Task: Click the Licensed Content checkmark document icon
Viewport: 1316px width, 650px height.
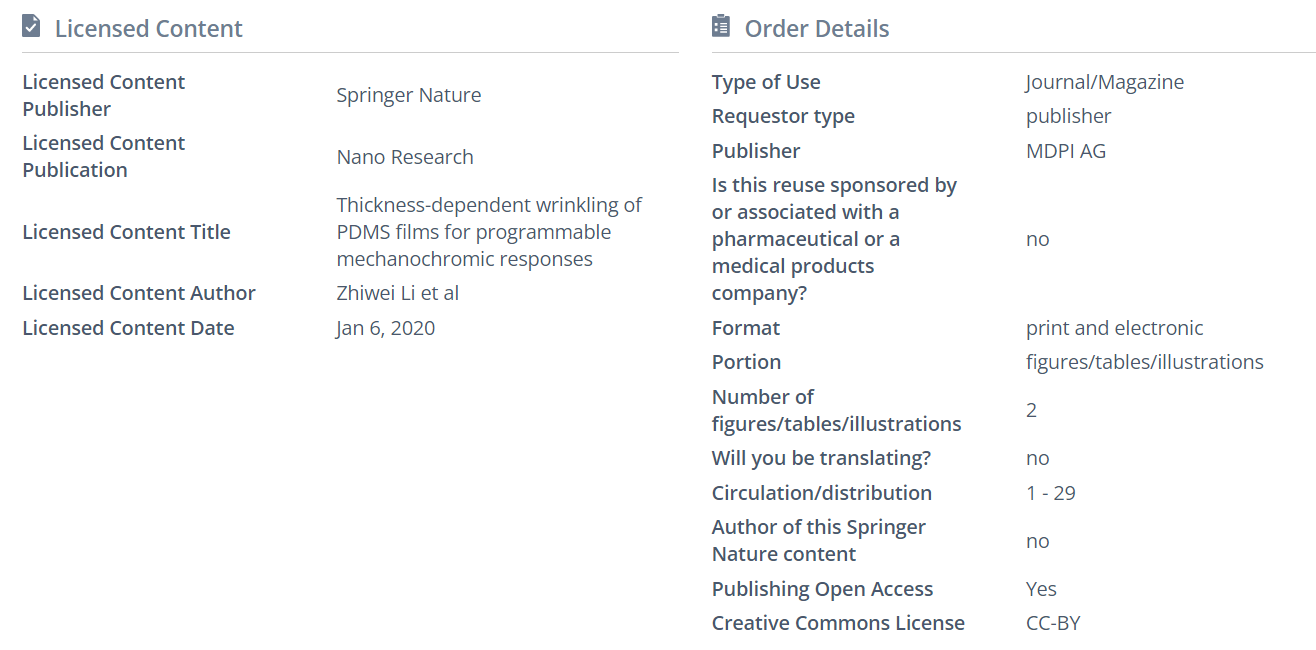Action: coord(31,27)
